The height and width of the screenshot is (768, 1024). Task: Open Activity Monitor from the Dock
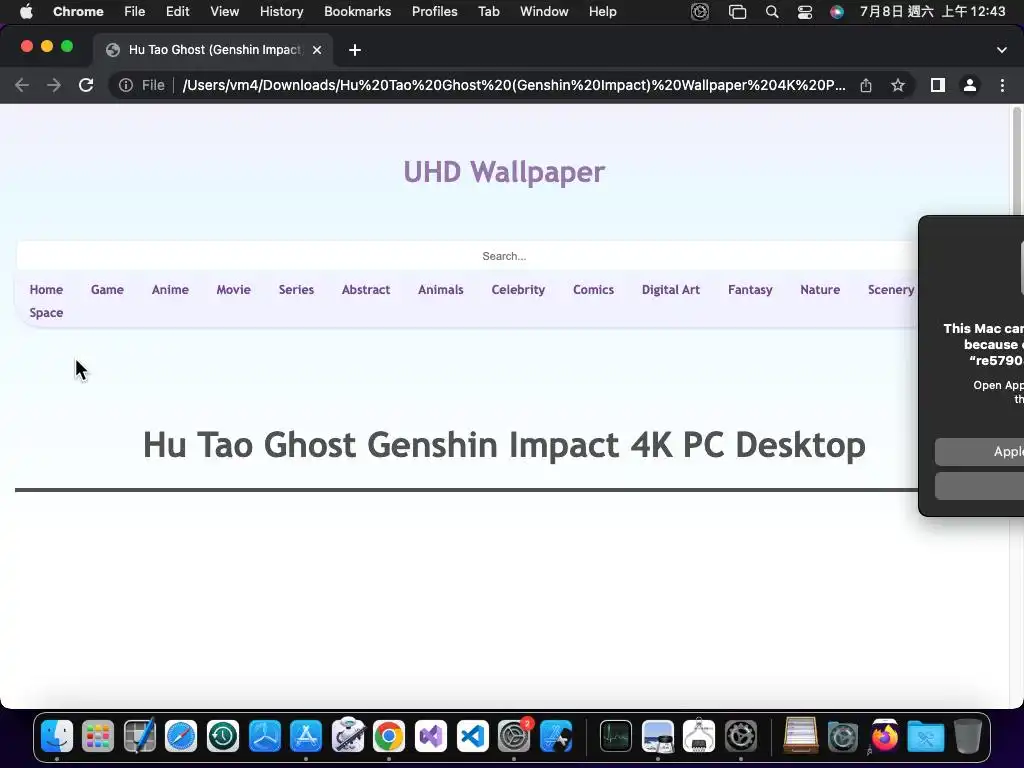(615, 736)
